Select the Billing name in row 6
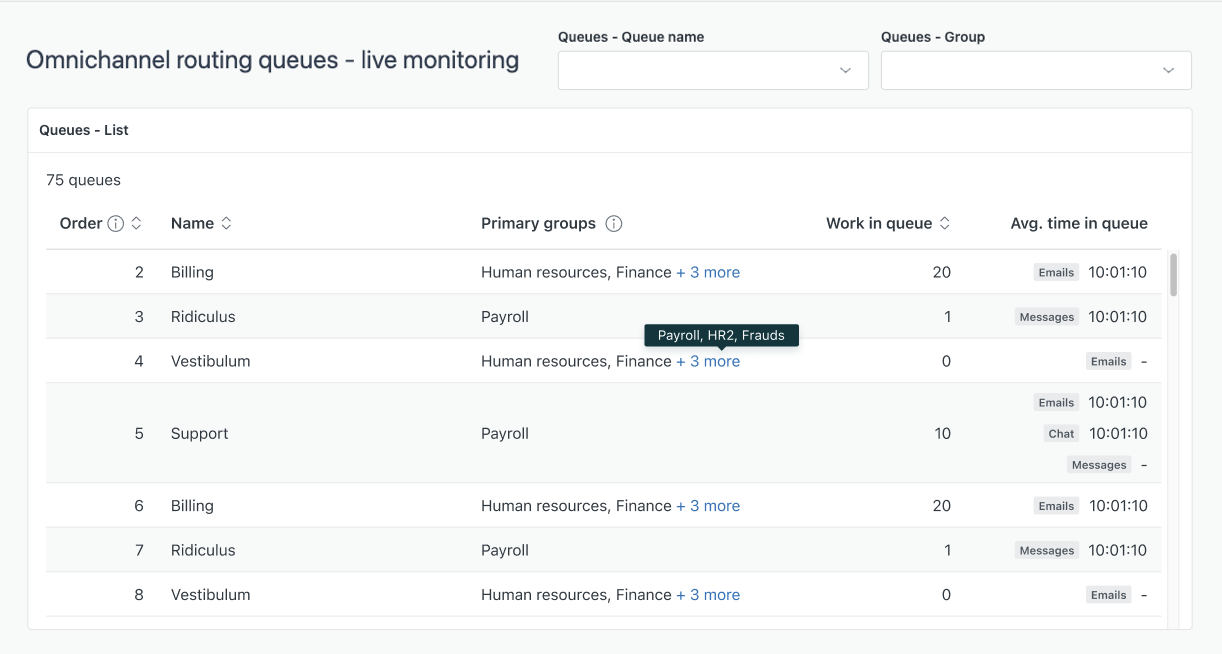This screenshot has height=654, width=1222. (192, 506)
